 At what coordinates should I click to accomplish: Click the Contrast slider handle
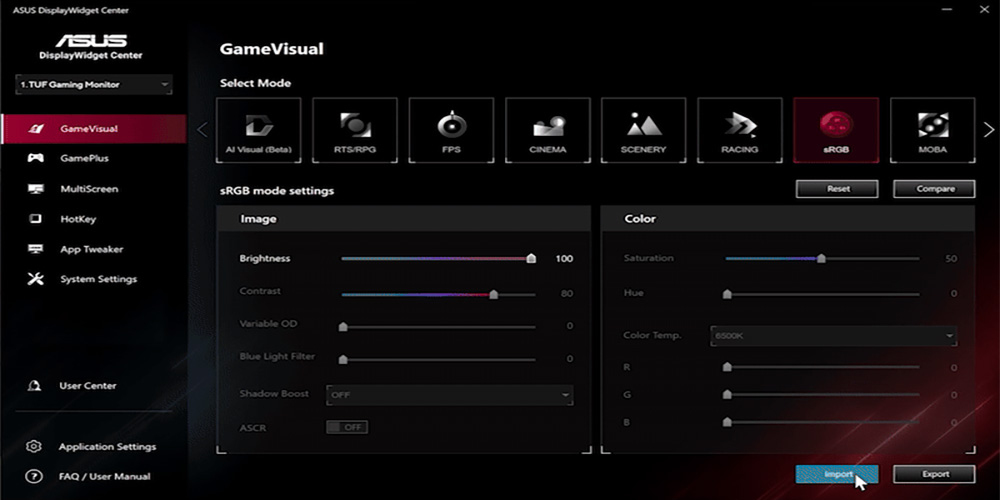tap(494, 294)
